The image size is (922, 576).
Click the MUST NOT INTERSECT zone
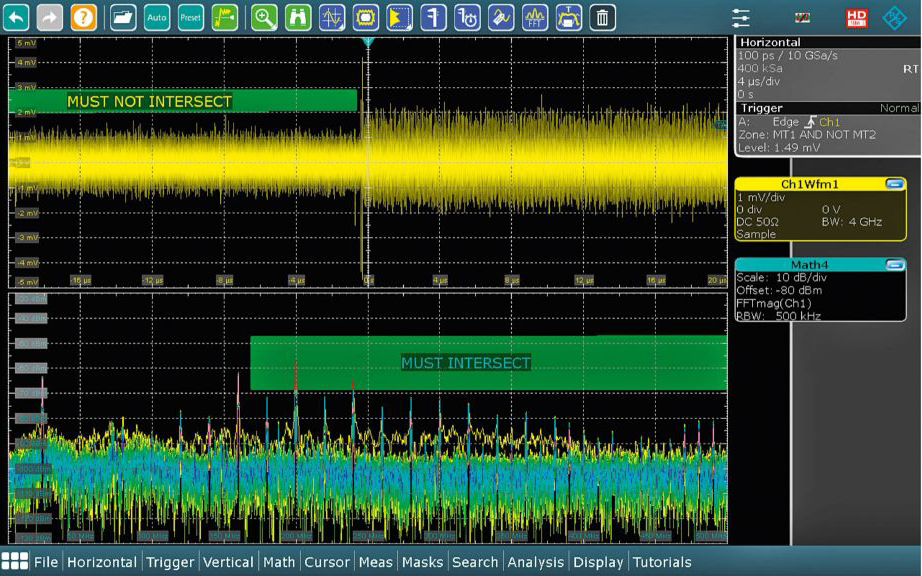(x=182, y=101)
